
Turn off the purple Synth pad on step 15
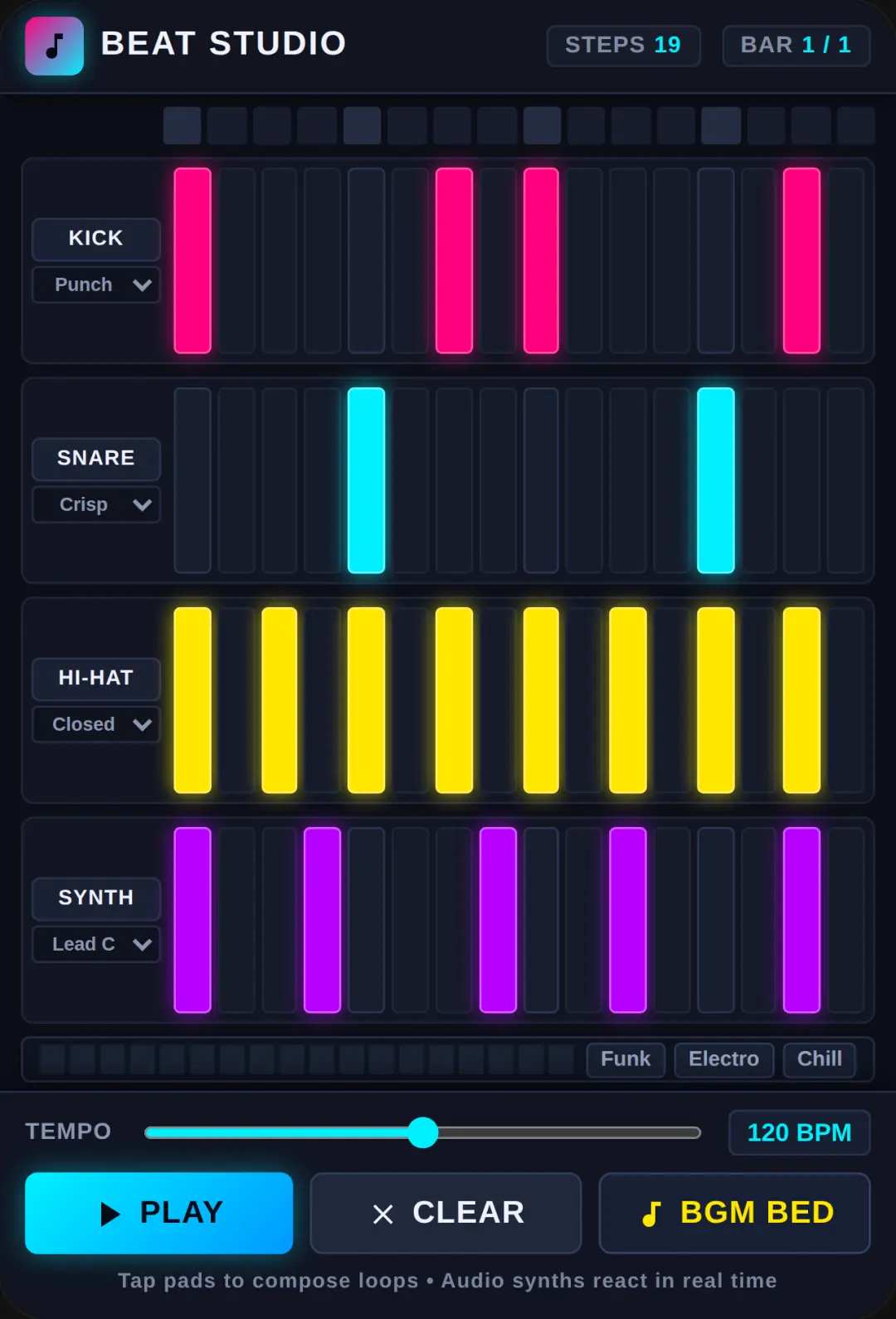coord(801,920)
